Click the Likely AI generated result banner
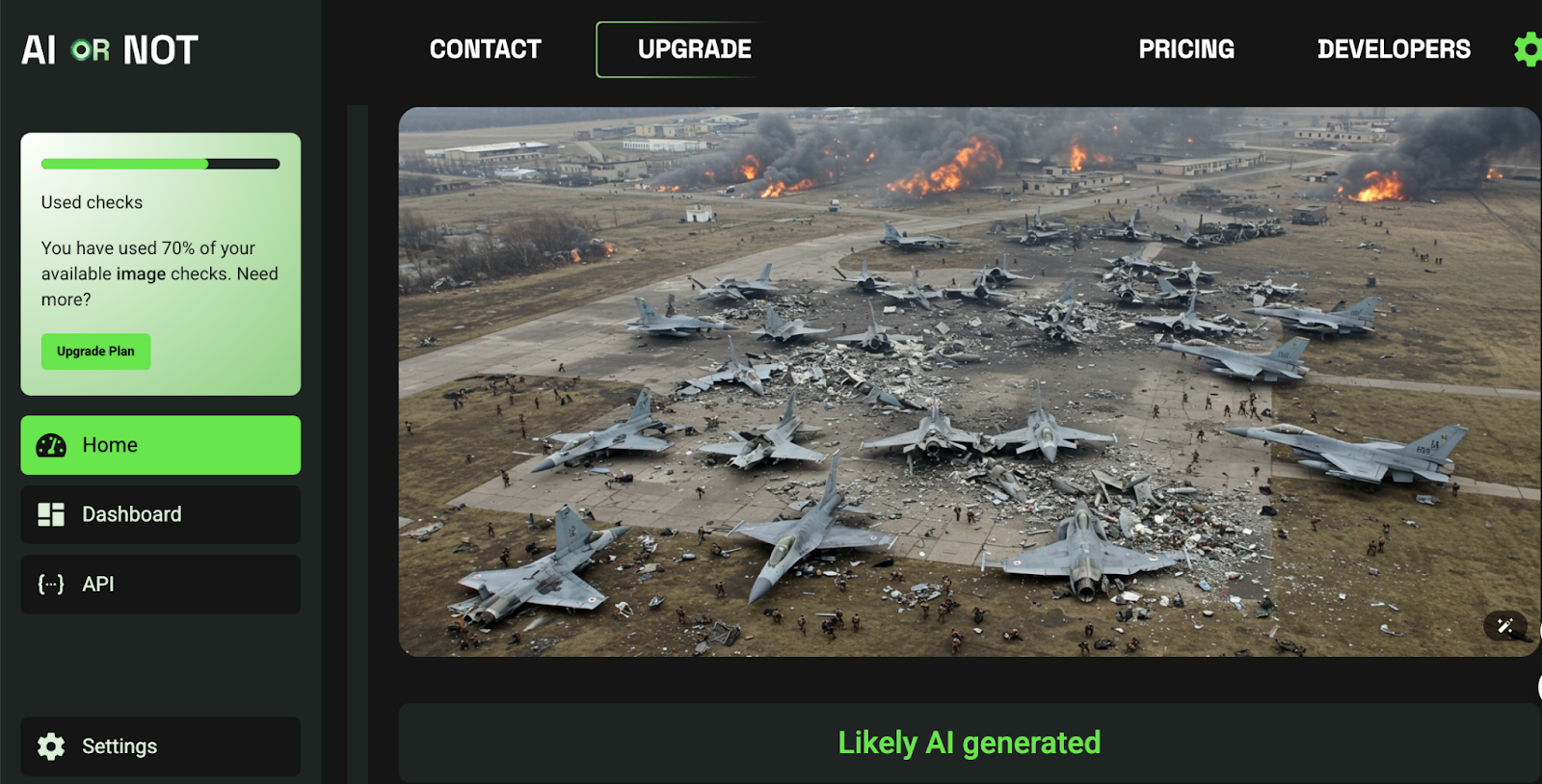Viewport: 1542px width, 784px height. 970,743
